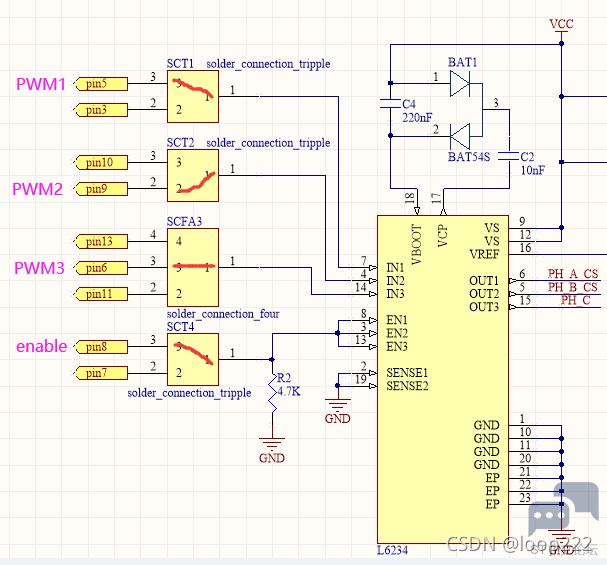Click the magenta enable annotation

point(41,347)
